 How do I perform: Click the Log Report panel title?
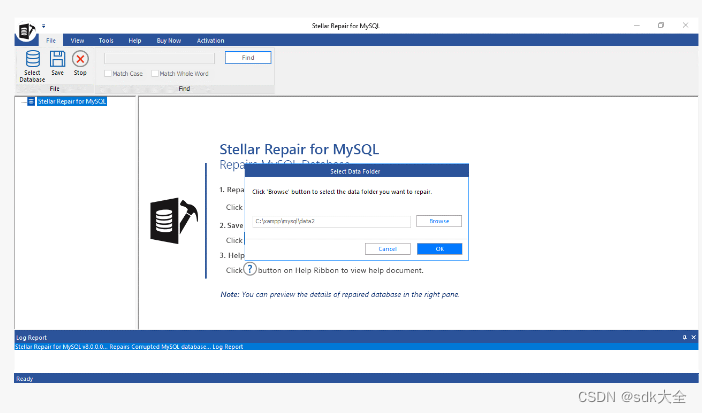click(x=31, y=337)
